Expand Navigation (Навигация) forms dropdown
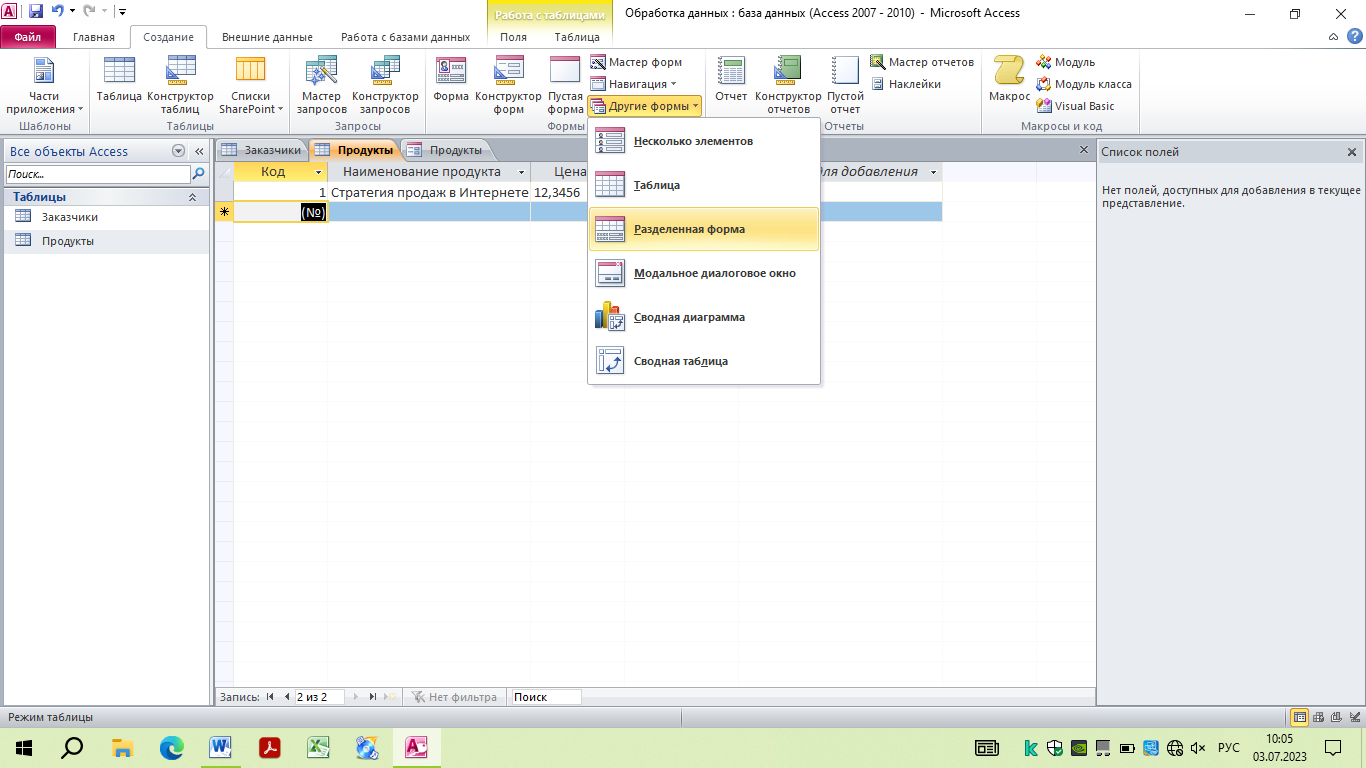 pyautogui.click(x=634, y=84)
